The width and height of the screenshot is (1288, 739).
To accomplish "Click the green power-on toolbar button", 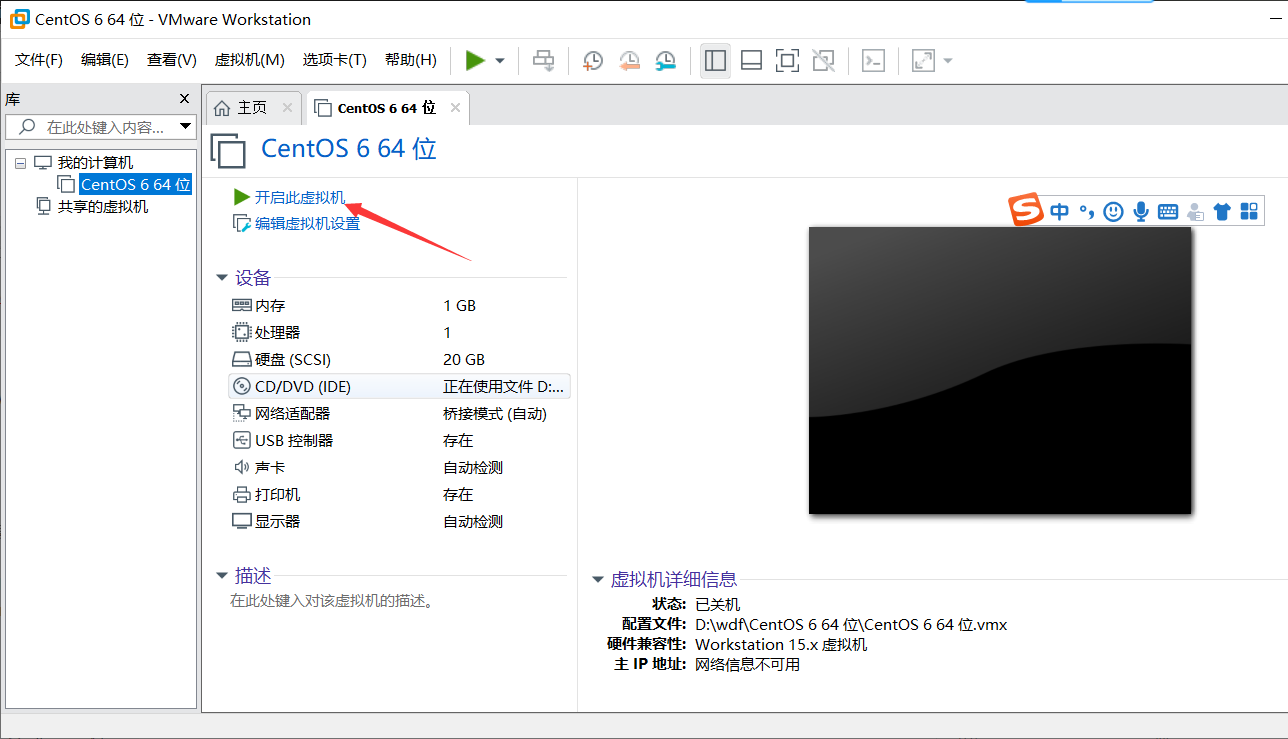I will (x=475, y=61).
